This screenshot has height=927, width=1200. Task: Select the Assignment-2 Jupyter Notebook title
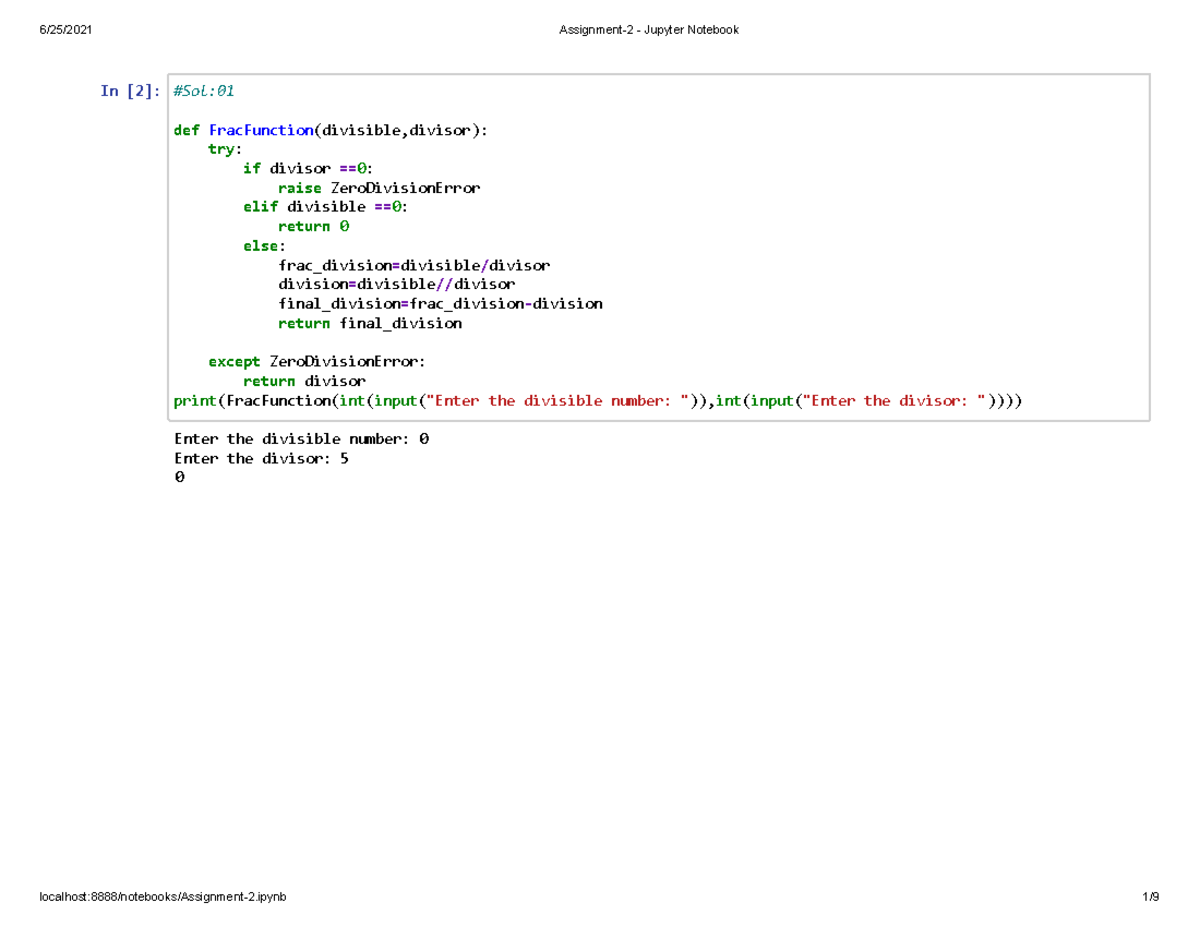click(648, 29)
